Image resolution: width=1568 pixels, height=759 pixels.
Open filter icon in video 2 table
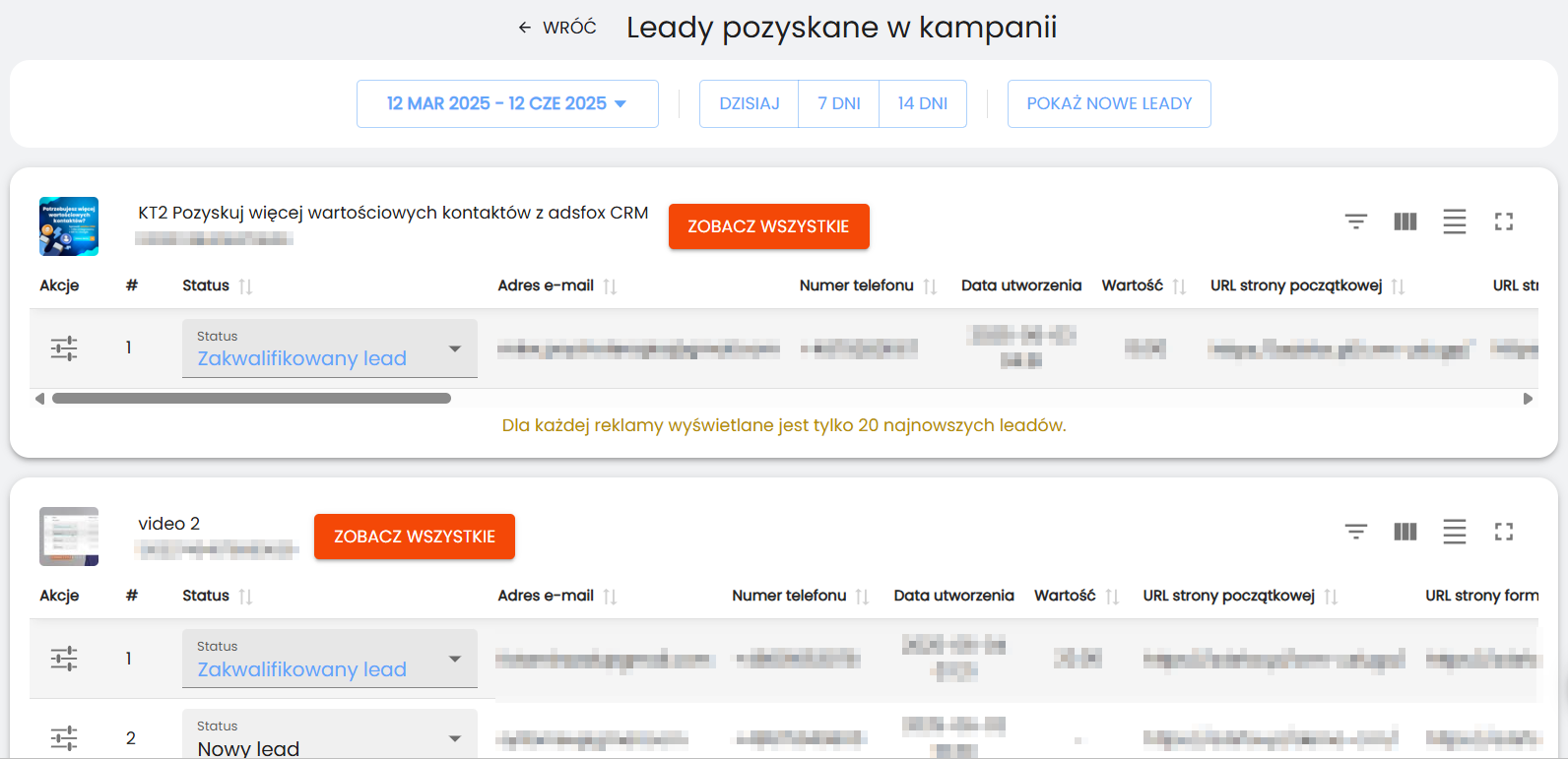(x=1356, y=532)
